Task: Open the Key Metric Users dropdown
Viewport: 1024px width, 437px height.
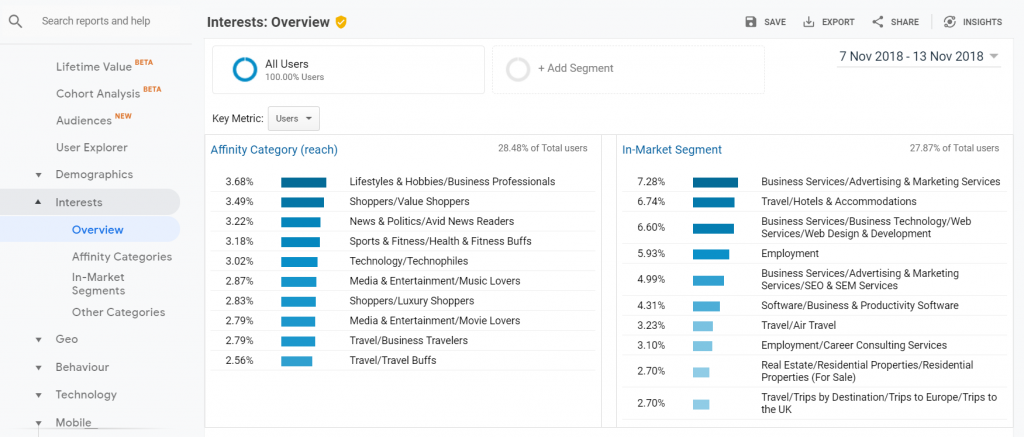Action: pyautogui.click(x=294, y=119)
